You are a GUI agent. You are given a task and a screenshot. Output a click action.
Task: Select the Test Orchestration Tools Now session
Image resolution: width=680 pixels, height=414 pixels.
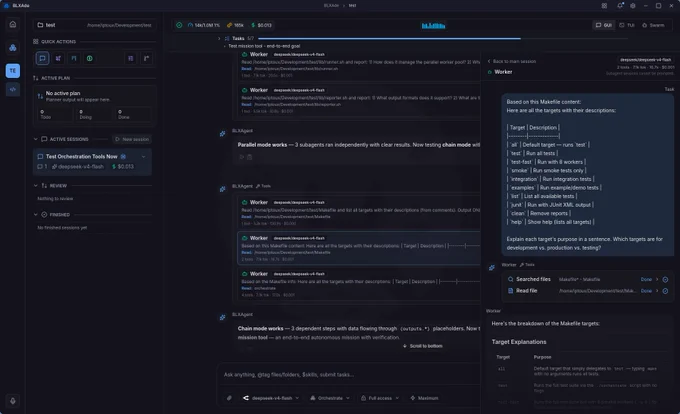click(92, 162)
